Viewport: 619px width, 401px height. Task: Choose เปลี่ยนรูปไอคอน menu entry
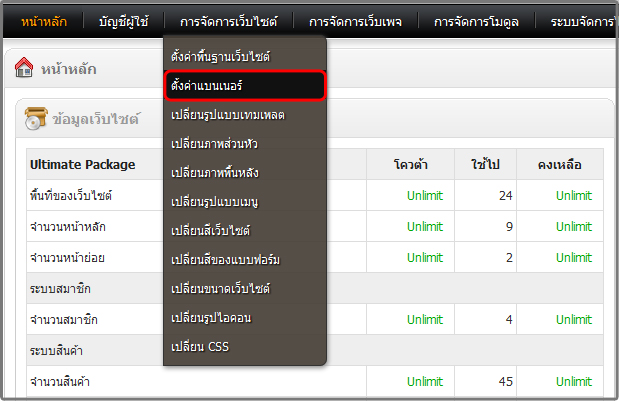245,317
